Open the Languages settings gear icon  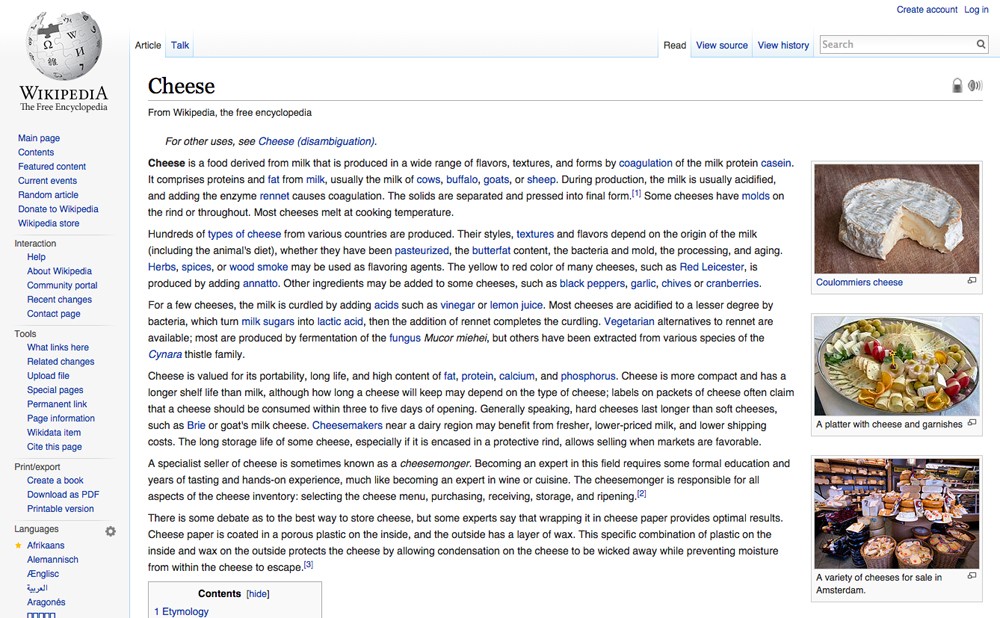110,531
